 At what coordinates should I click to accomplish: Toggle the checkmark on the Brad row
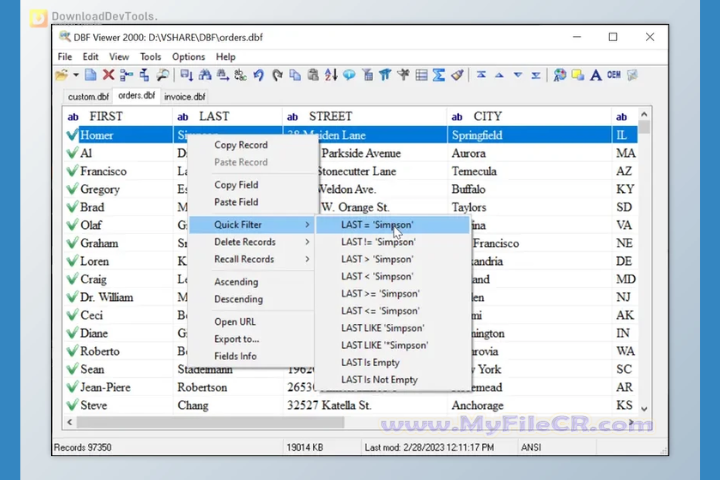tap(72, 207)
